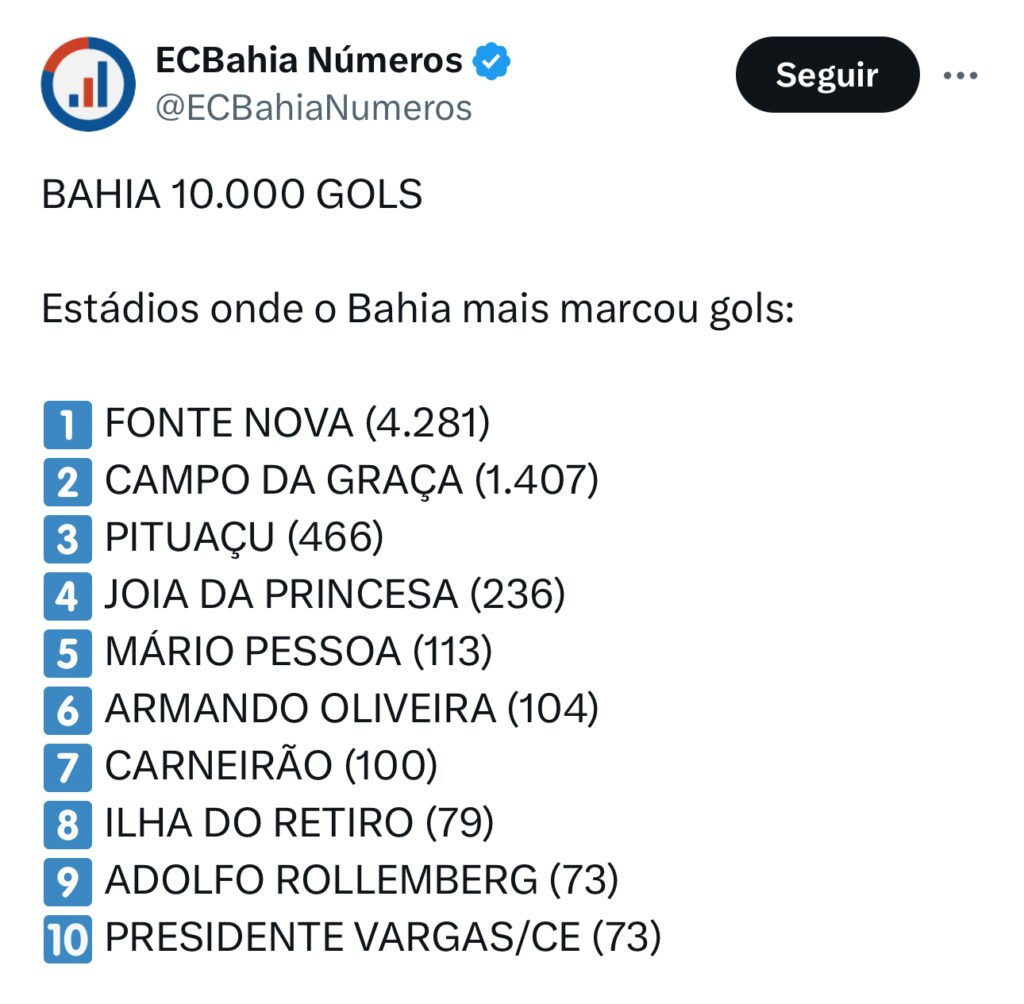Click the Estádios onde o Bahia sentence

click(418, 310)
